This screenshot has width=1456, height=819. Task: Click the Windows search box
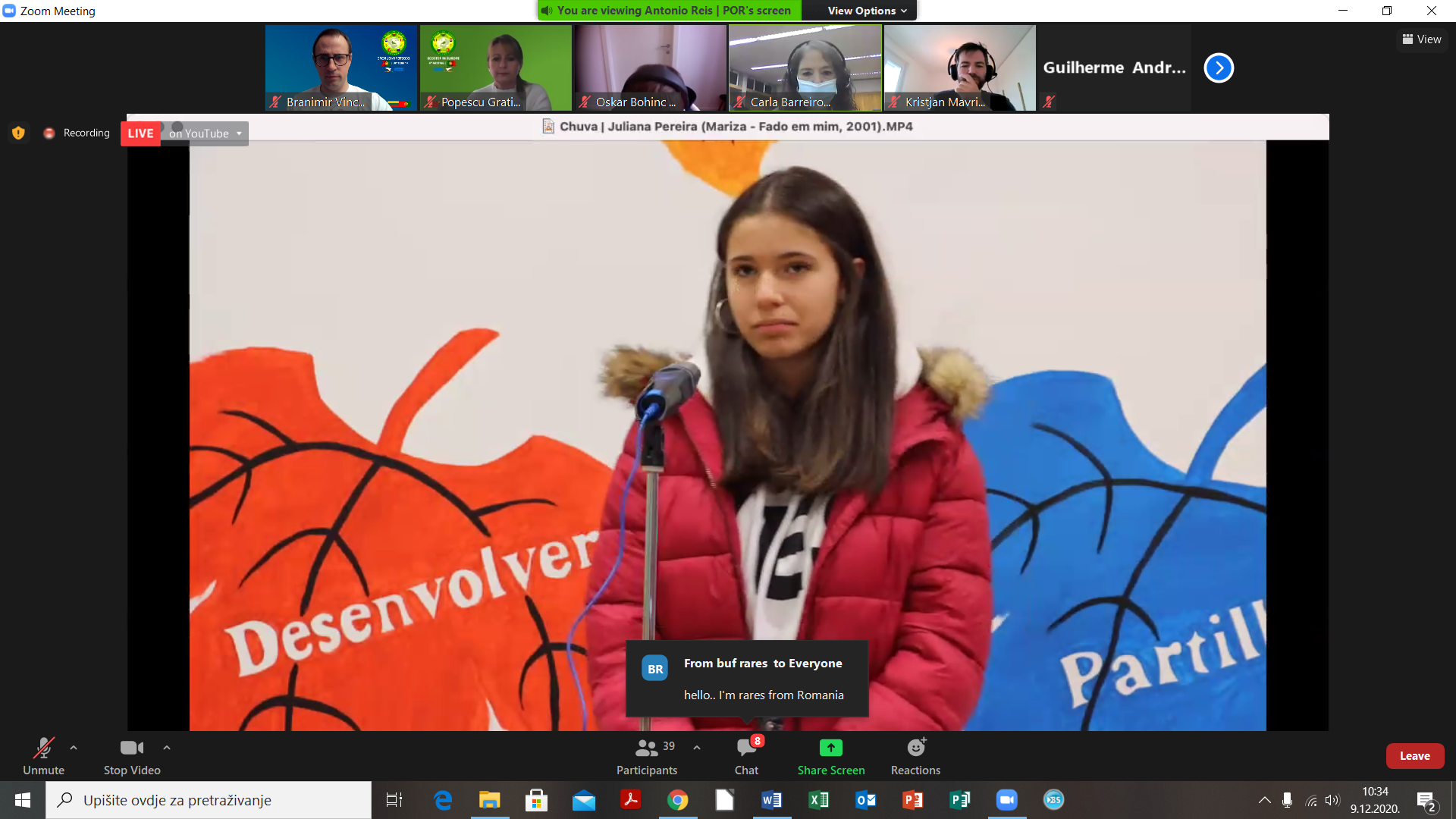(x=209, y=800)
